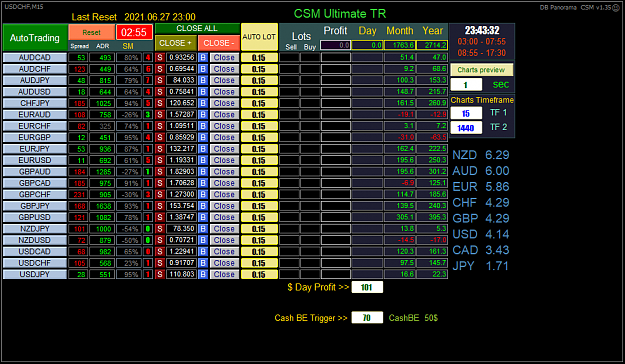Click the Month profit total 1763.6
The height and width of the screenshot is (364, 625).
(400, 45)
